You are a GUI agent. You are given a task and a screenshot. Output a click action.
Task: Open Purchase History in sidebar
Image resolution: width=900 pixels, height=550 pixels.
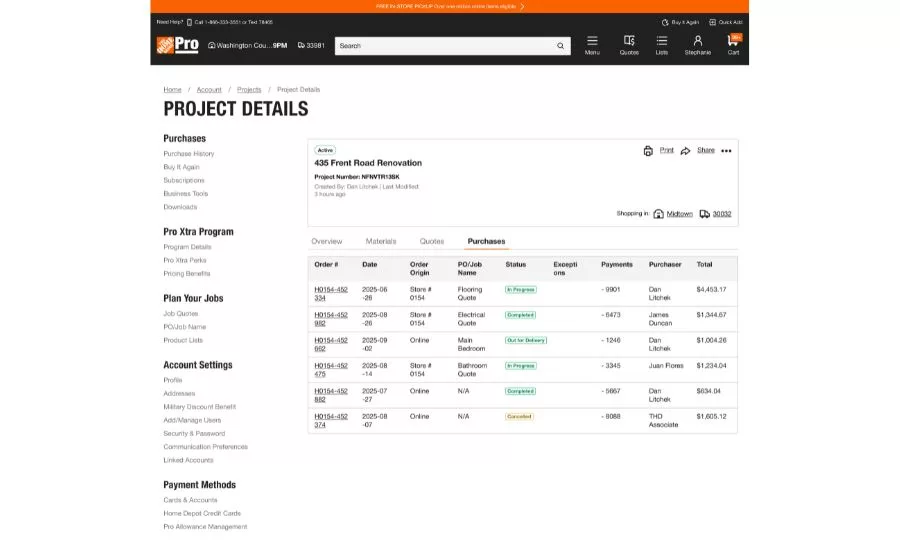[189, 154]
